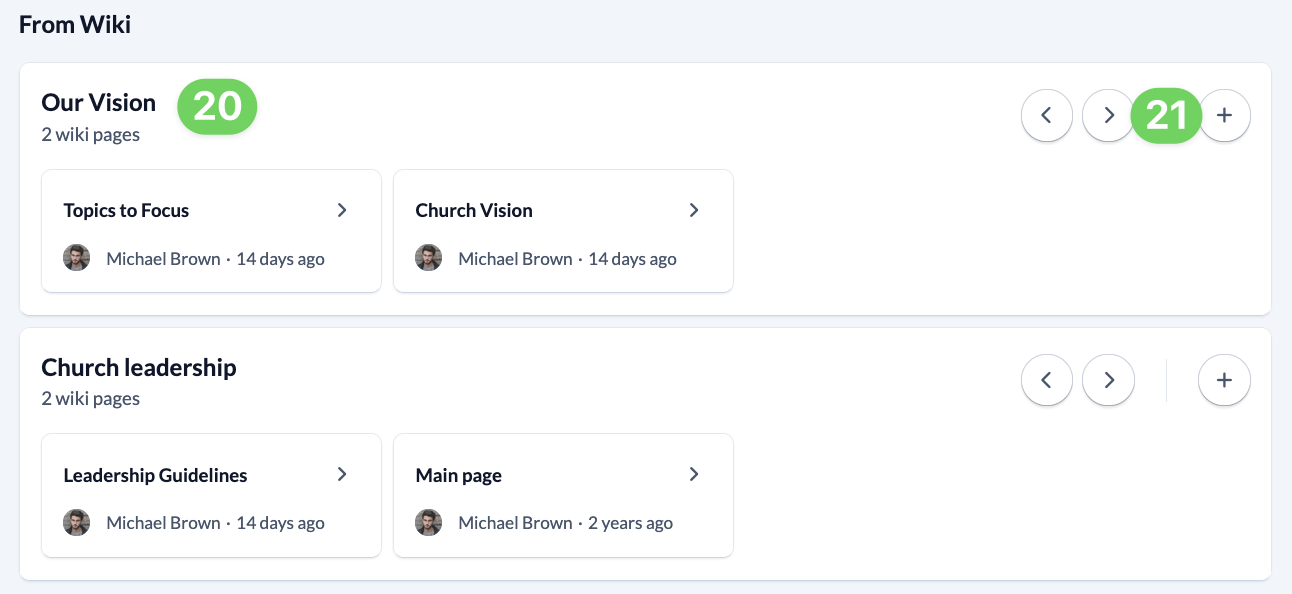
Task: Click Michael Brown avatar on Leadership Guidelines
Action: pos(77,523)
